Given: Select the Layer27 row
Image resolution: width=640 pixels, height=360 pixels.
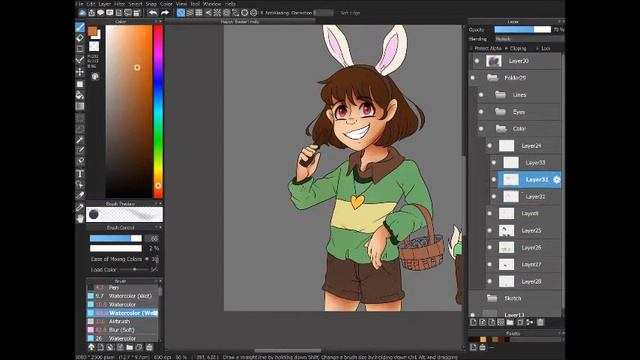Looking at the screenshot, I should click(x=524, y=264).
